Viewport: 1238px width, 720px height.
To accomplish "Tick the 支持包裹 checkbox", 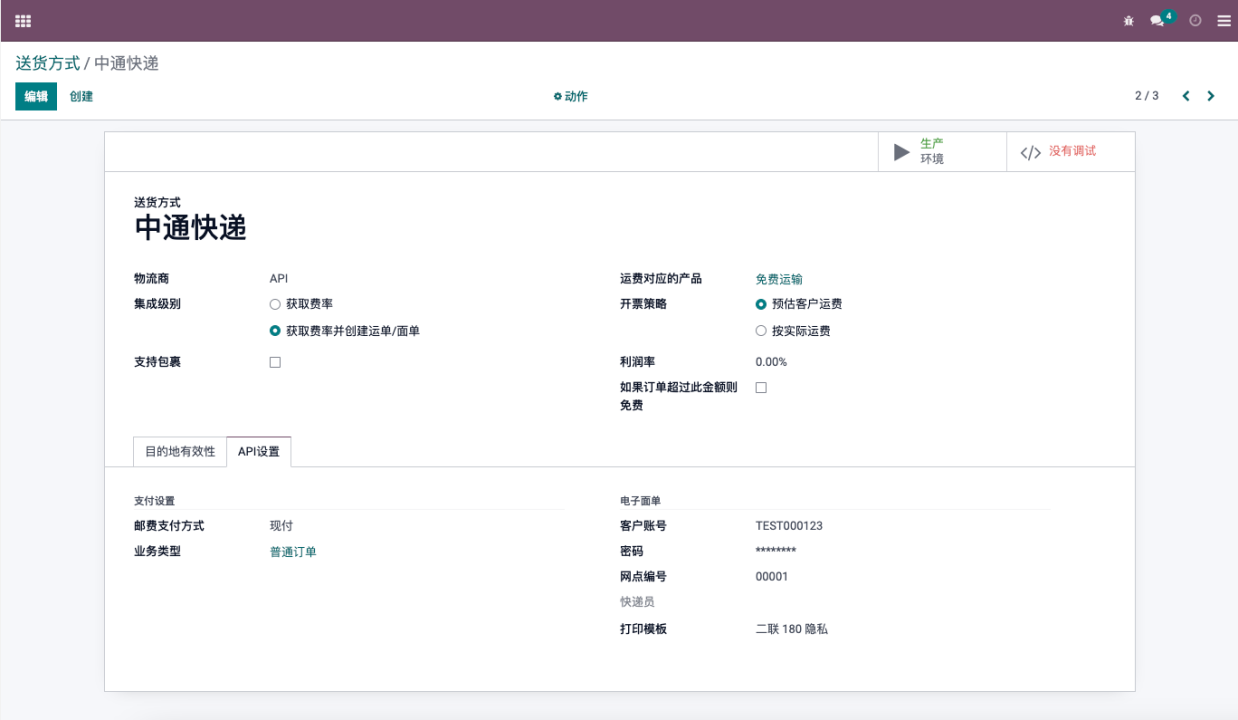I will tap(275, 362).
